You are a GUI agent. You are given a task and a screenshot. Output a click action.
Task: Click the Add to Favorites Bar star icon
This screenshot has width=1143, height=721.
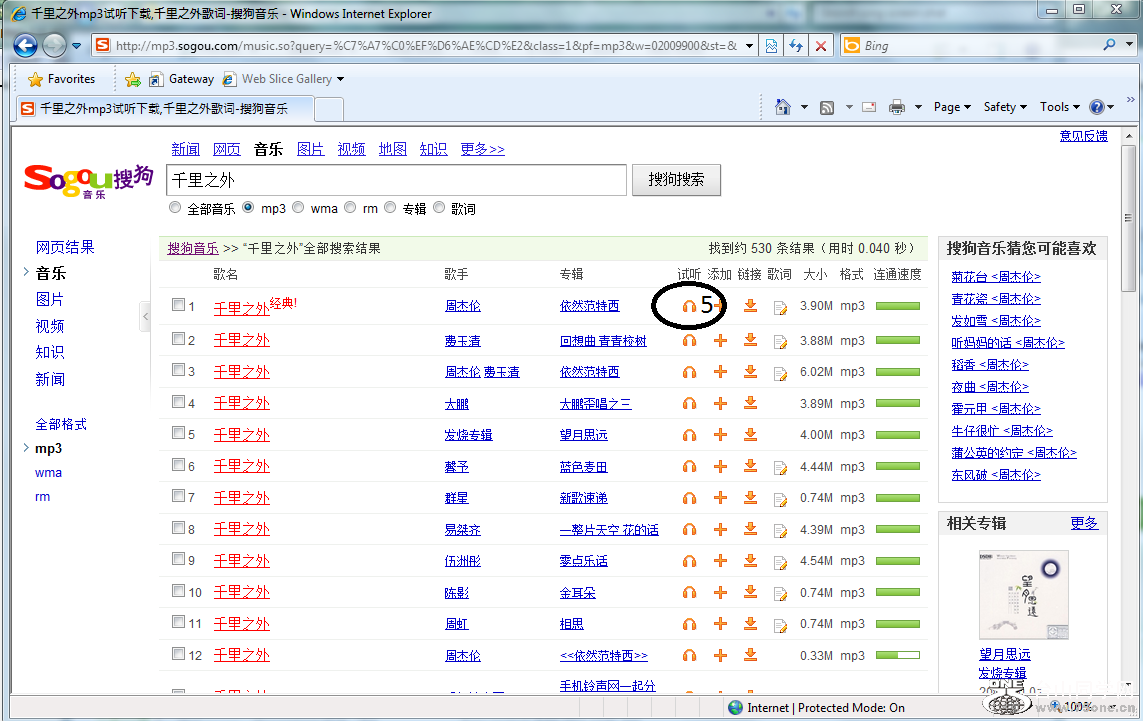[133, 79]
